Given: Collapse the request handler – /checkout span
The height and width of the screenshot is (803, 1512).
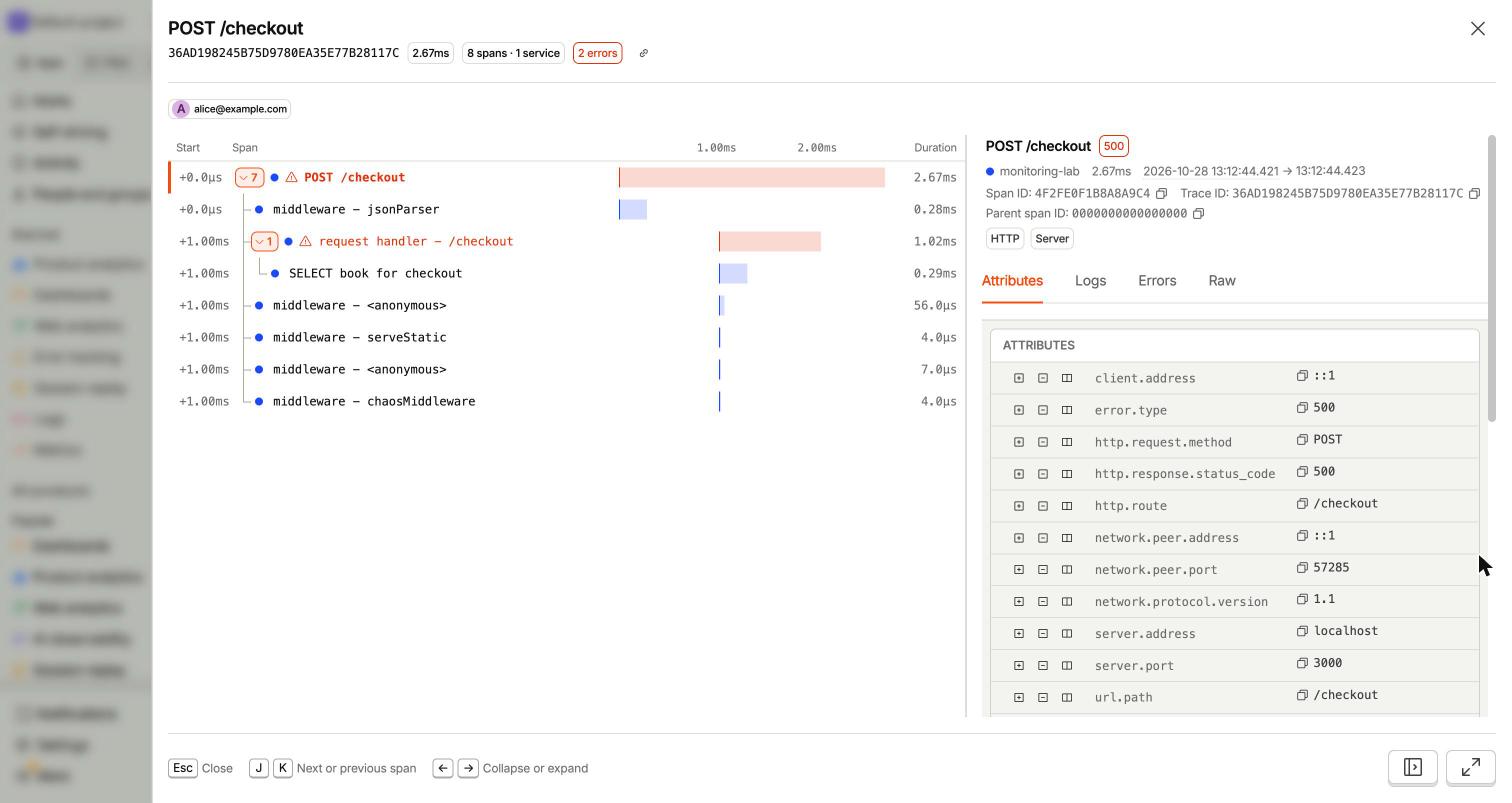Looking at the screenshot, I should coord(264,241).
